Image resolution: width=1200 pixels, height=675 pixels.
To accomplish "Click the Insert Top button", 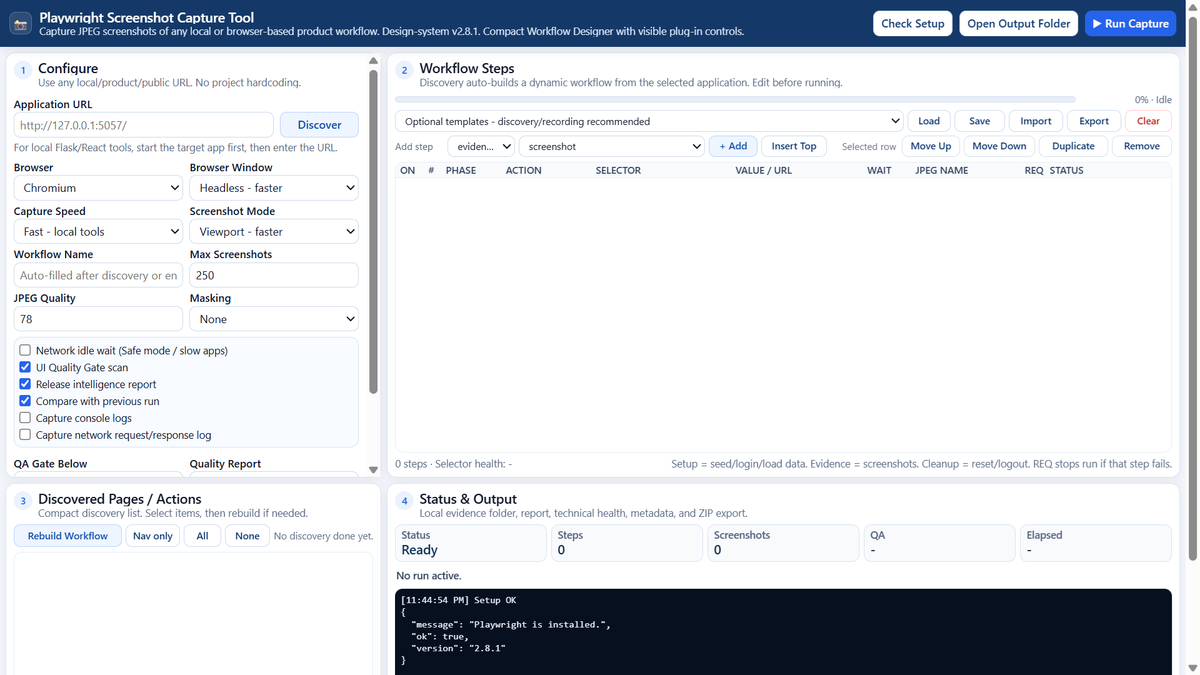I will [794, 146].
